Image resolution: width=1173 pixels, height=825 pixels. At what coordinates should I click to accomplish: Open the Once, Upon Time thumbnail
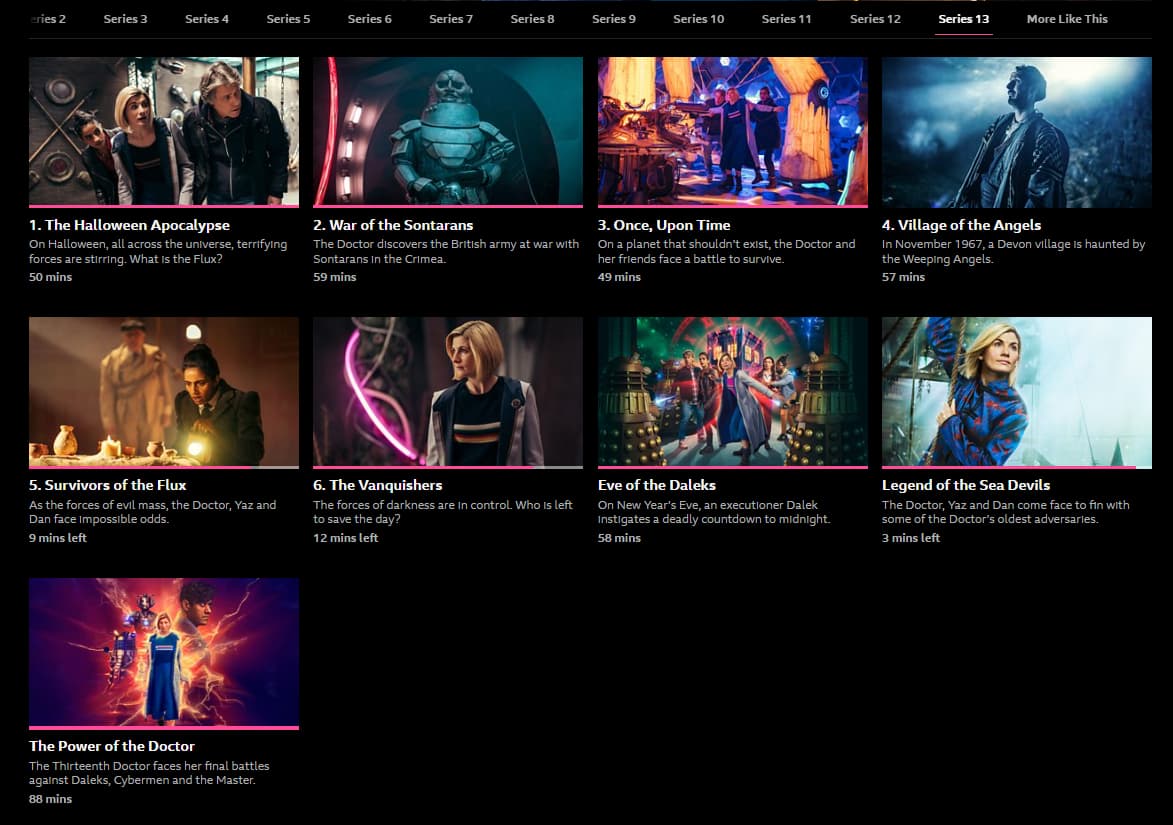[732, 131]
